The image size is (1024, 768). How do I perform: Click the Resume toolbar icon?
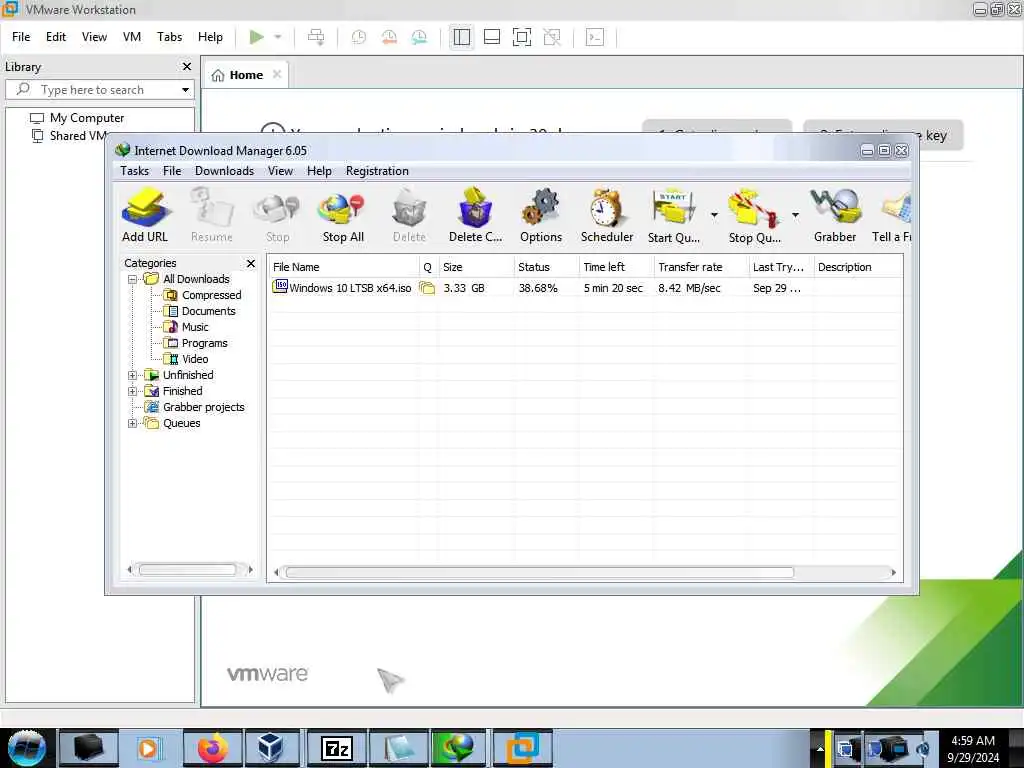pyautogui.click(x=212, y=216)
